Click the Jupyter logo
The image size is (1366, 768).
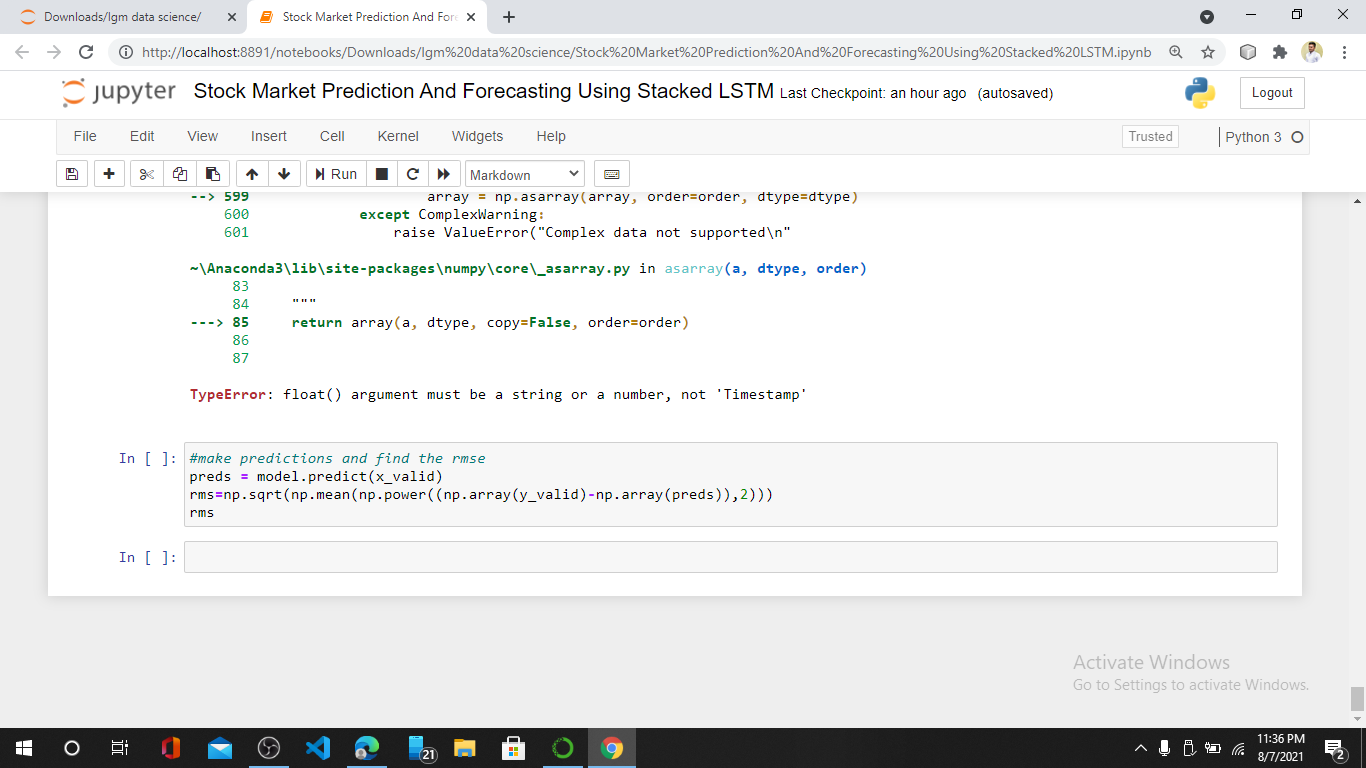point(118,92)
